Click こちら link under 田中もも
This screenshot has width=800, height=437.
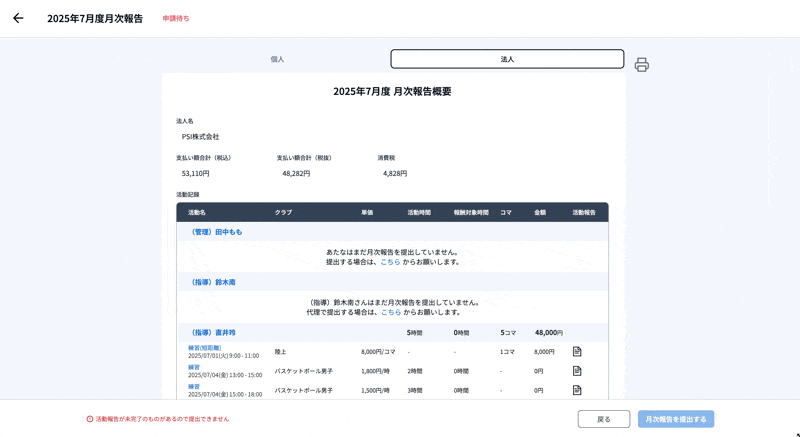coord(390,262)
